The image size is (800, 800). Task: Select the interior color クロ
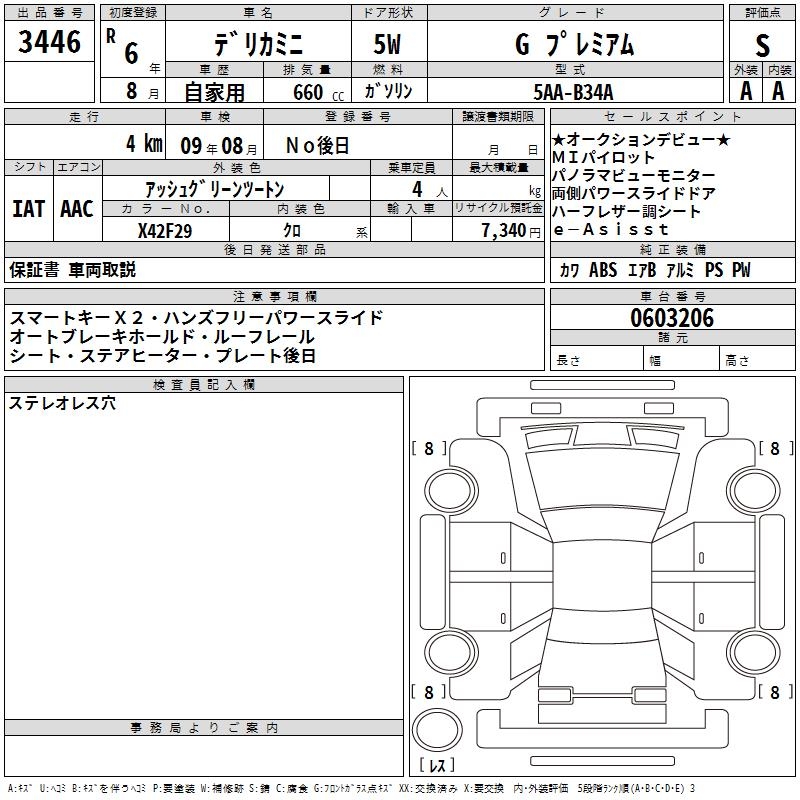(292, 231)
